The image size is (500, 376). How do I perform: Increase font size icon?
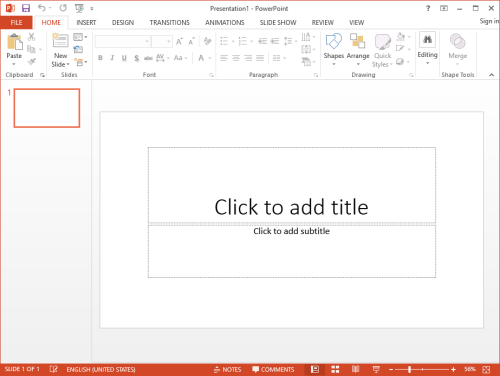point(179,41)
